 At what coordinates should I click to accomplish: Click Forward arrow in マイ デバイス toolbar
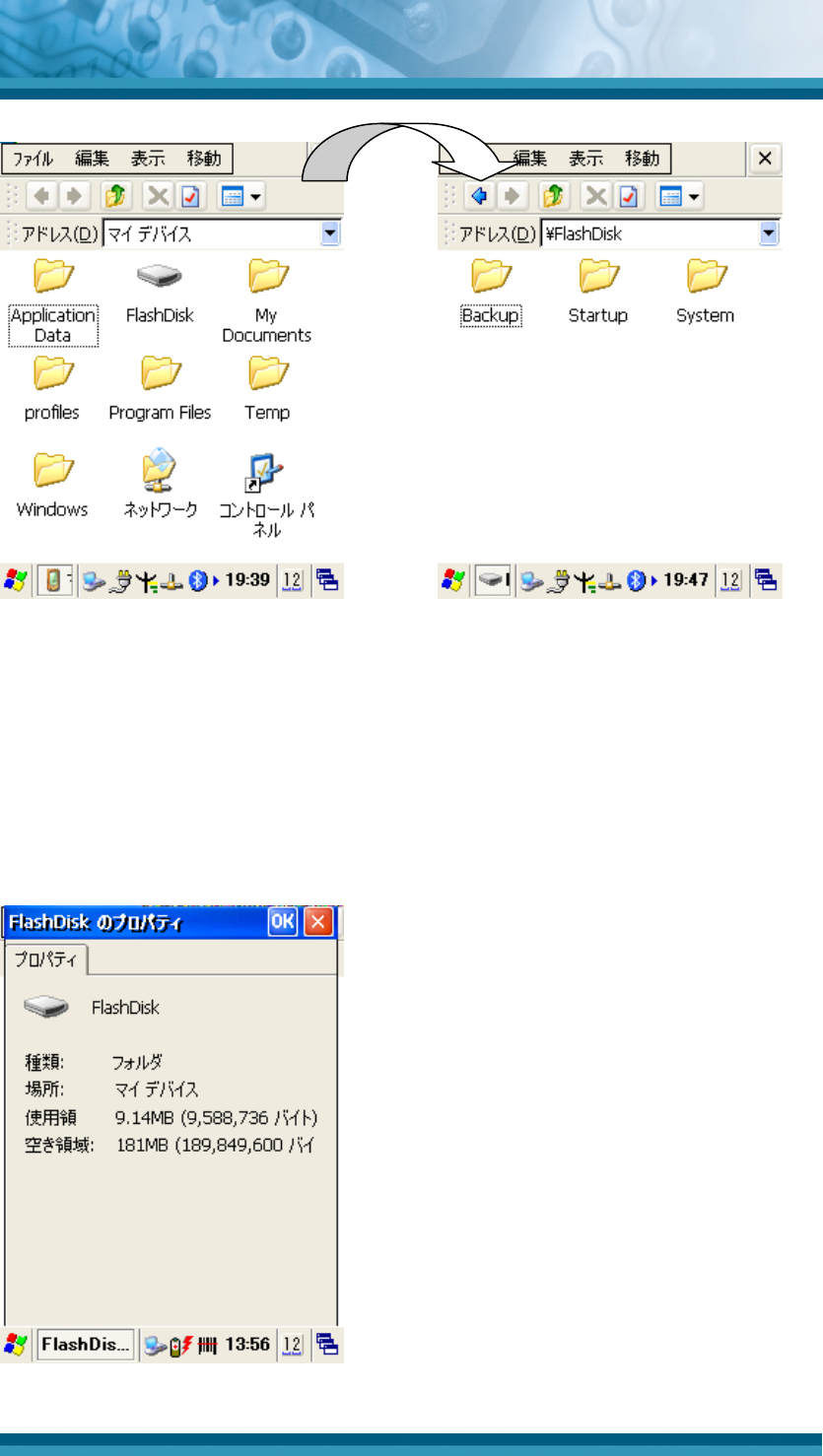(74, 196)
